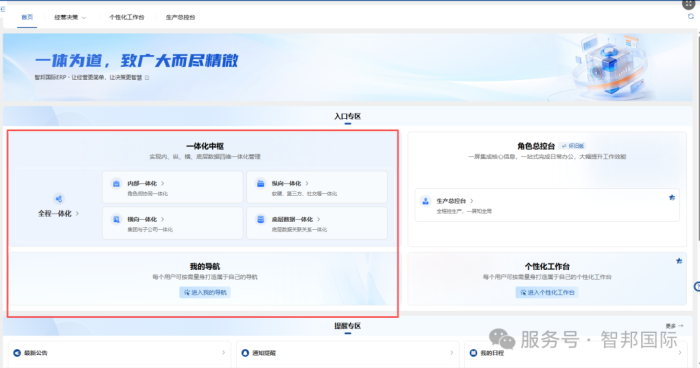Expand the 最新公告 row arrow

point(223,353)
